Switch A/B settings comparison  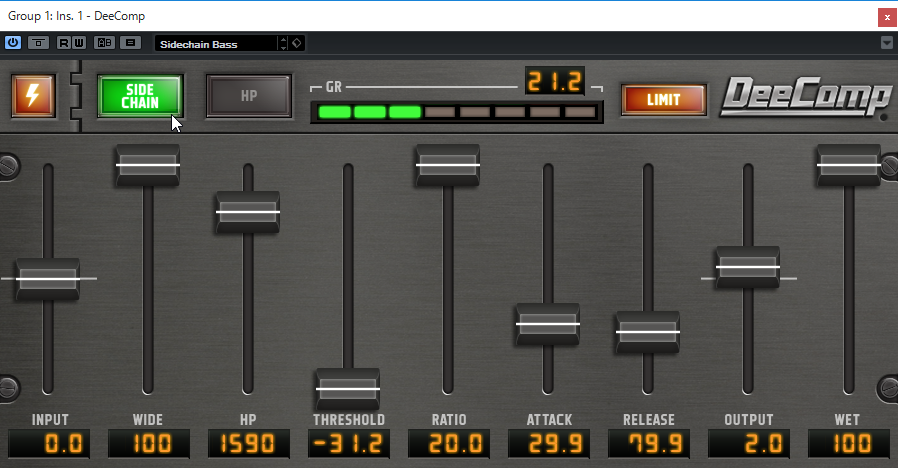(104, 43)
